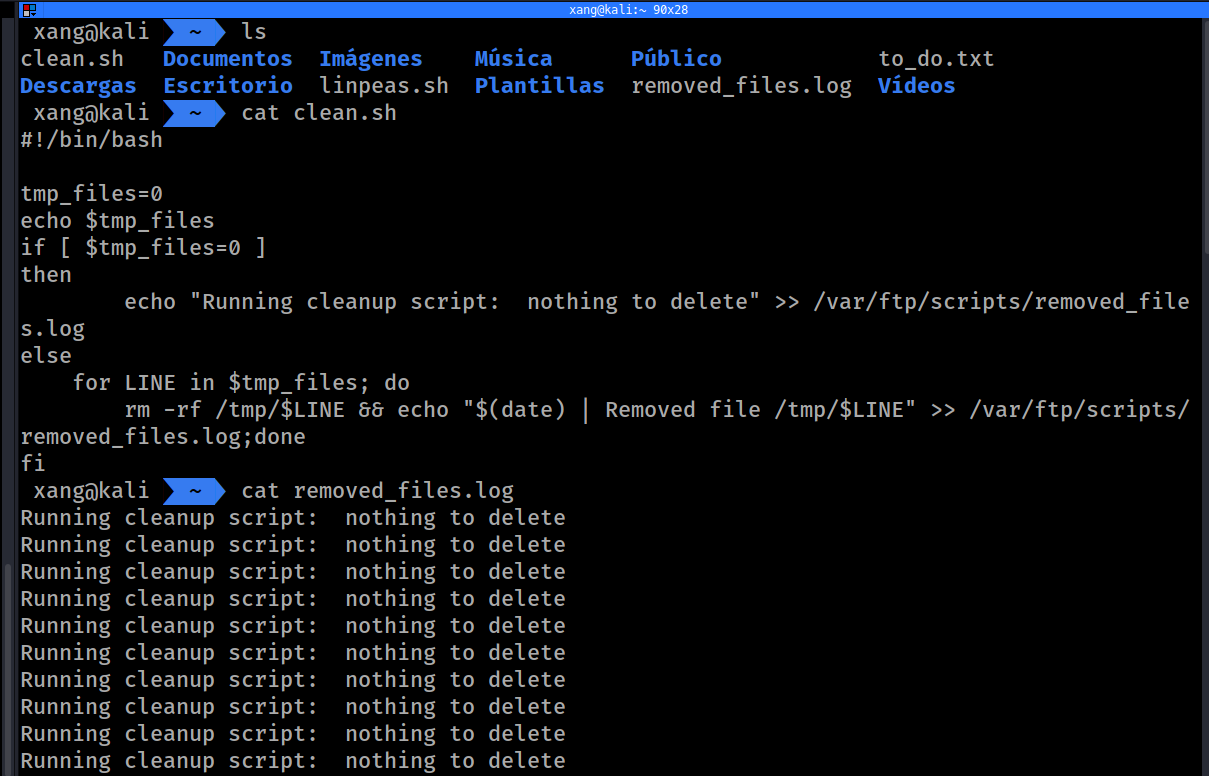Click the Descargas folder name
The image size is (1209, 776).
click(x=78, y=86)
